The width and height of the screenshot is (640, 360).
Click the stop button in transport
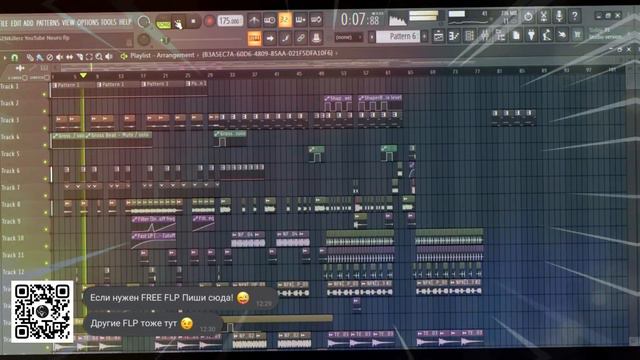[x=193, y=22]
